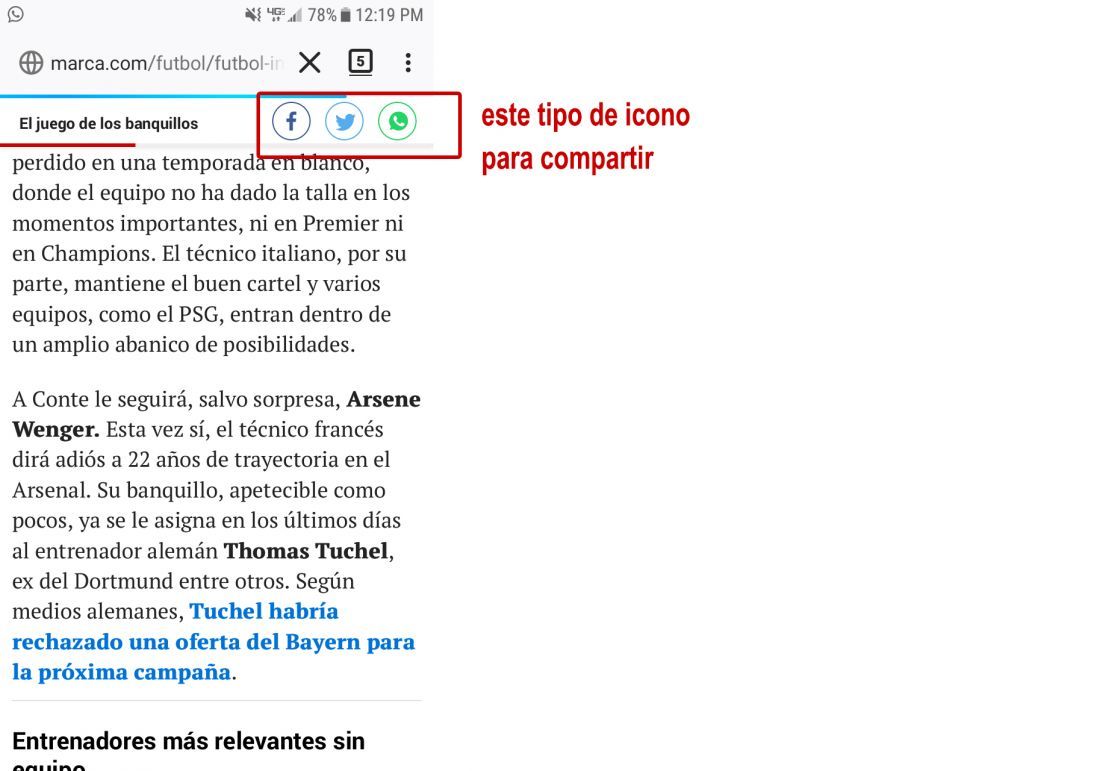
Task: Tap the bold name 'Thomas Tuchel'
Action: (x=306, y=551)
